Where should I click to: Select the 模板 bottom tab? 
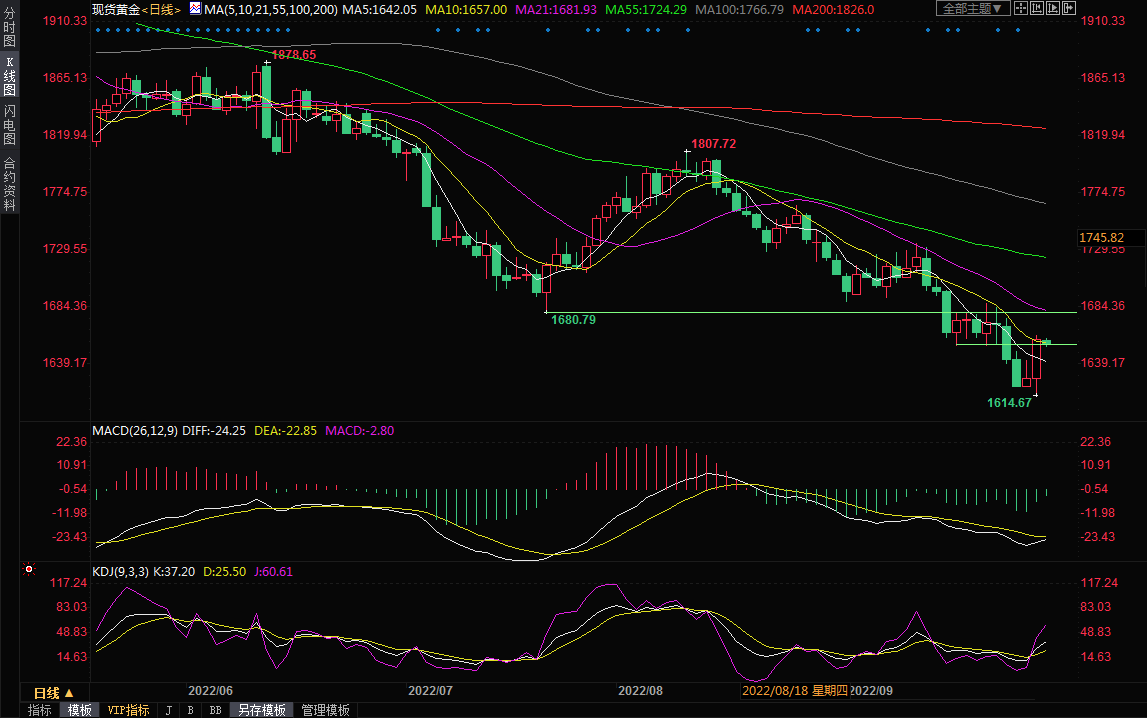click(x=80, y=710)
